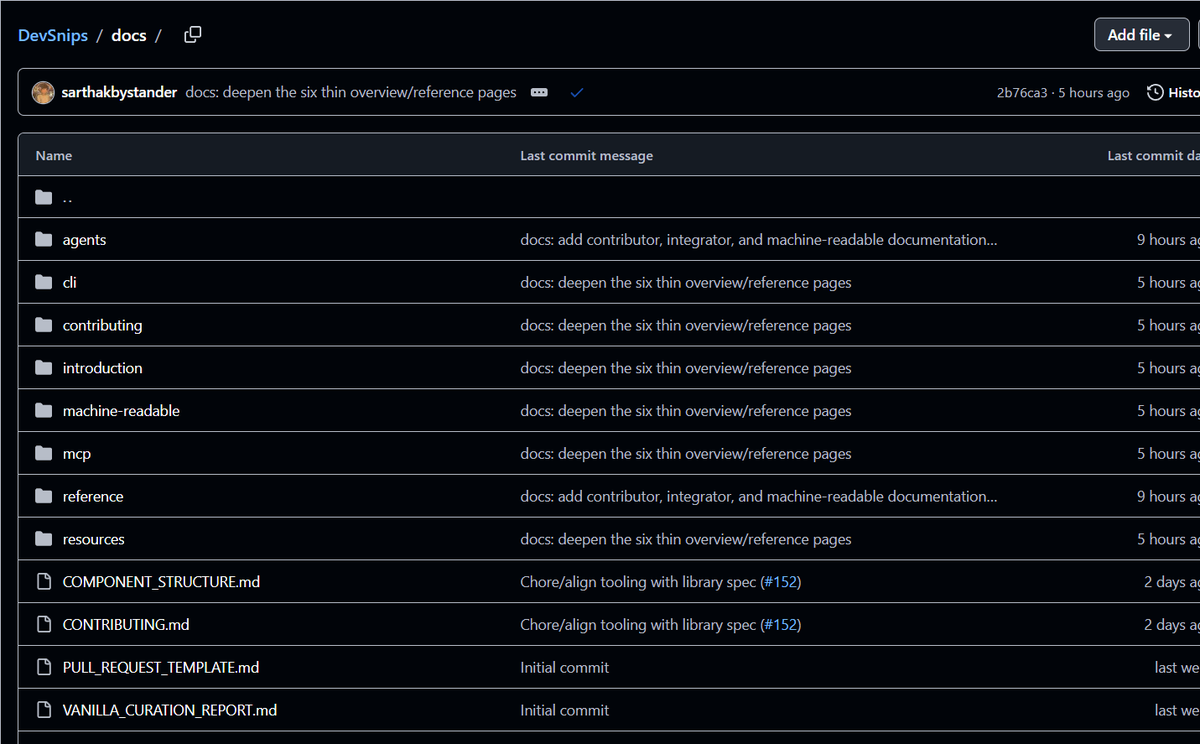This screenshot has width=1200, height=744.
Task: Click the machine-readable folder icon
Action: (x=43, y=411)
